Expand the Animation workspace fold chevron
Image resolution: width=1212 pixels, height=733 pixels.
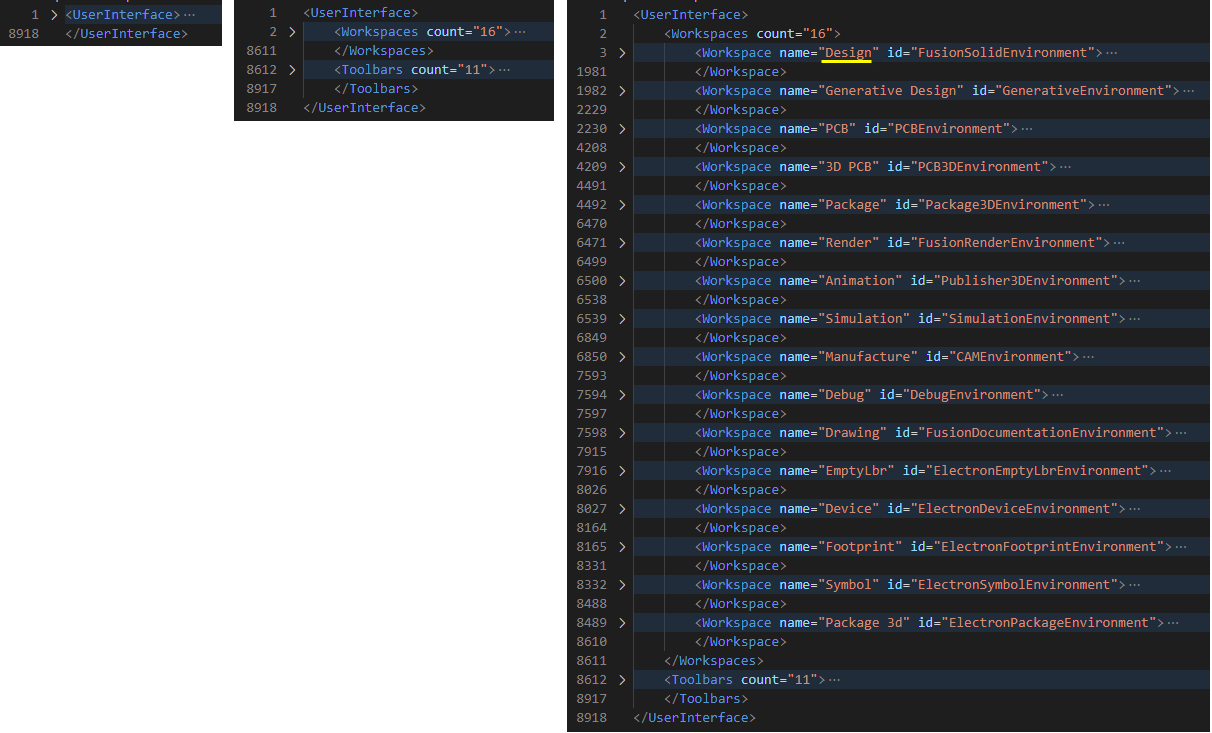tap(621, 281)
